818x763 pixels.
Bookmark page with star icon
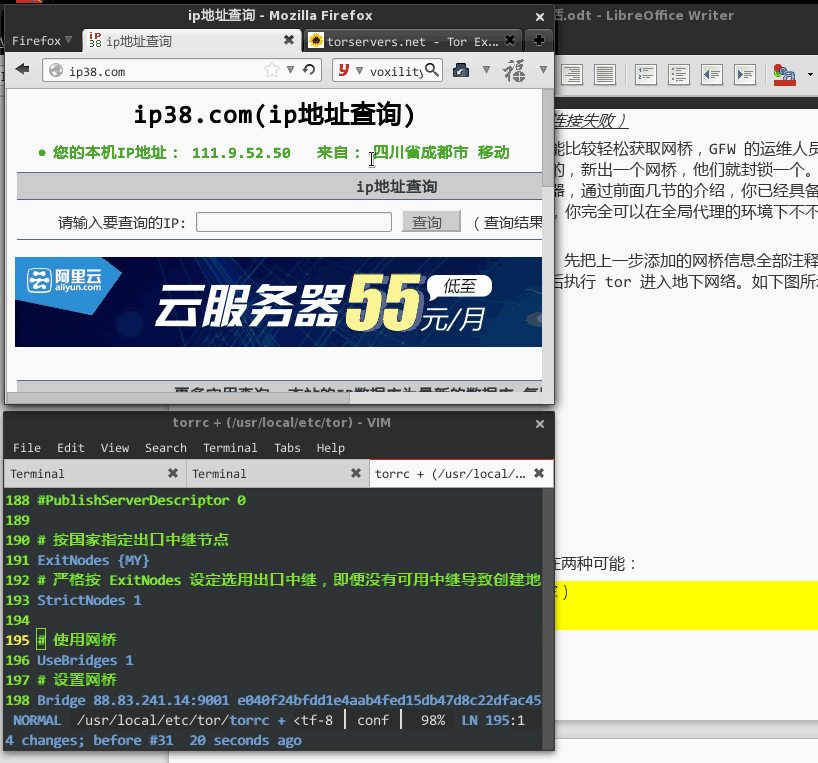click(272, 70)
